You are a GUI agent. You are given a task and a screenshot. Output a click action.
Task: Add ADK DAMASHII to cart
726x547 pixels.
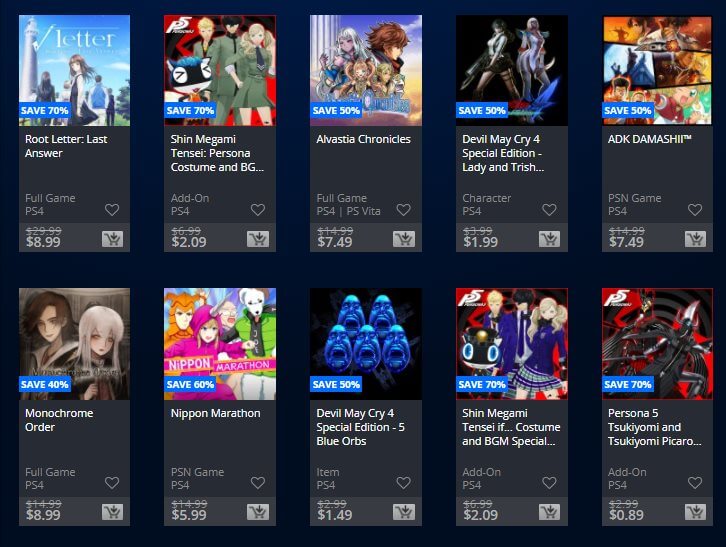coord(695,239)
